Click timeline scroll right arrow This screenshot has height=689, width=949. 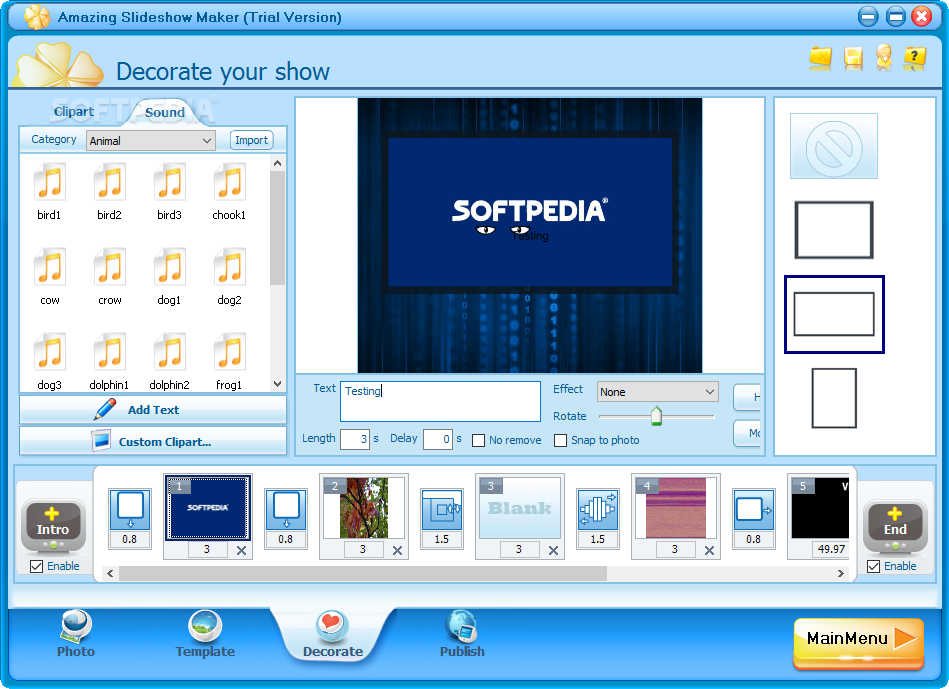[841, 573]
